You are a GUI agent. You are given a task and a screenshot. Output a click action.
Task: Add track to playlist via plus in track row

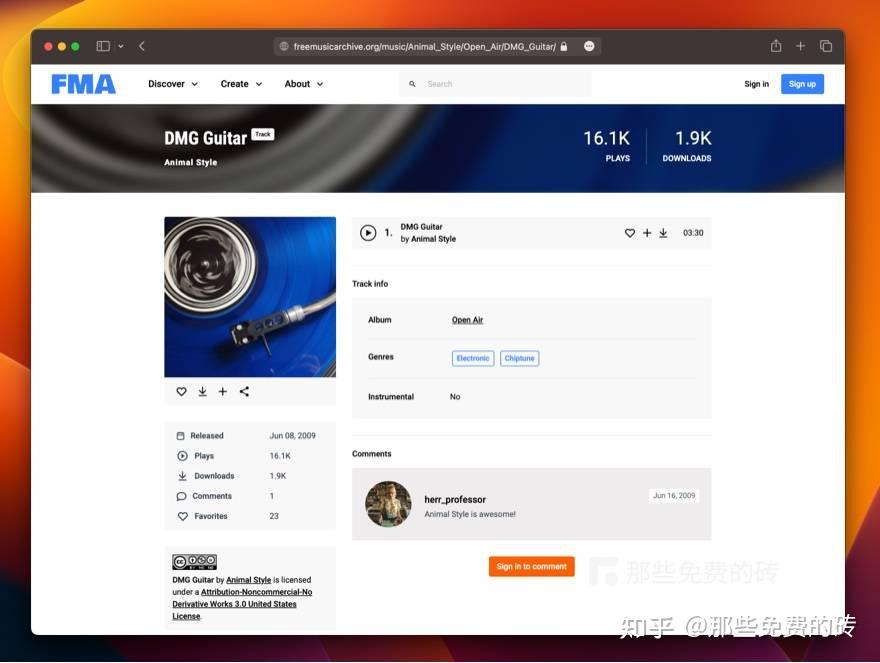tap(647, 232)
